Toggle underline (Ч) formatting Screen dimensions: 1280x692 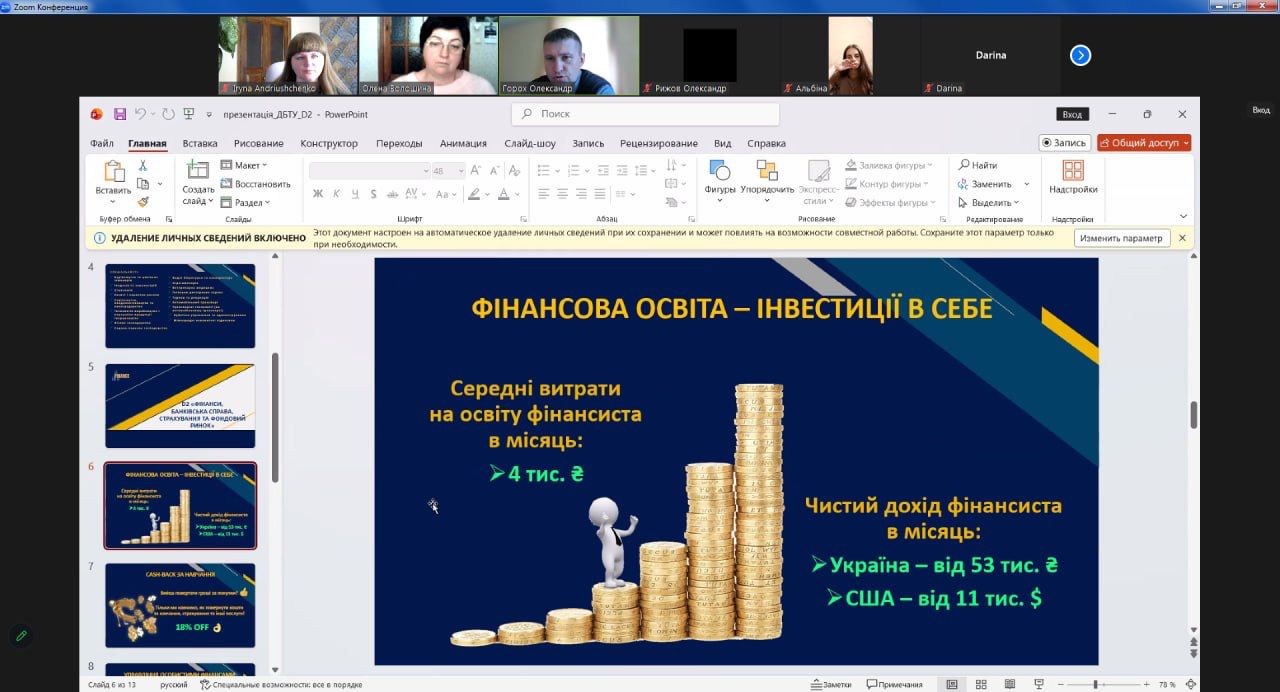pos(354,194)
